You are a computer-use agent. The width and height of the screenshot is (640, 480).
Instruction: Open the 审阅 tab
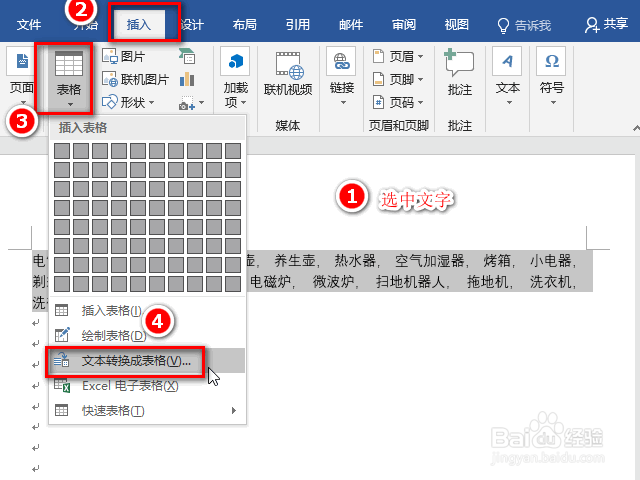(404, 25)
